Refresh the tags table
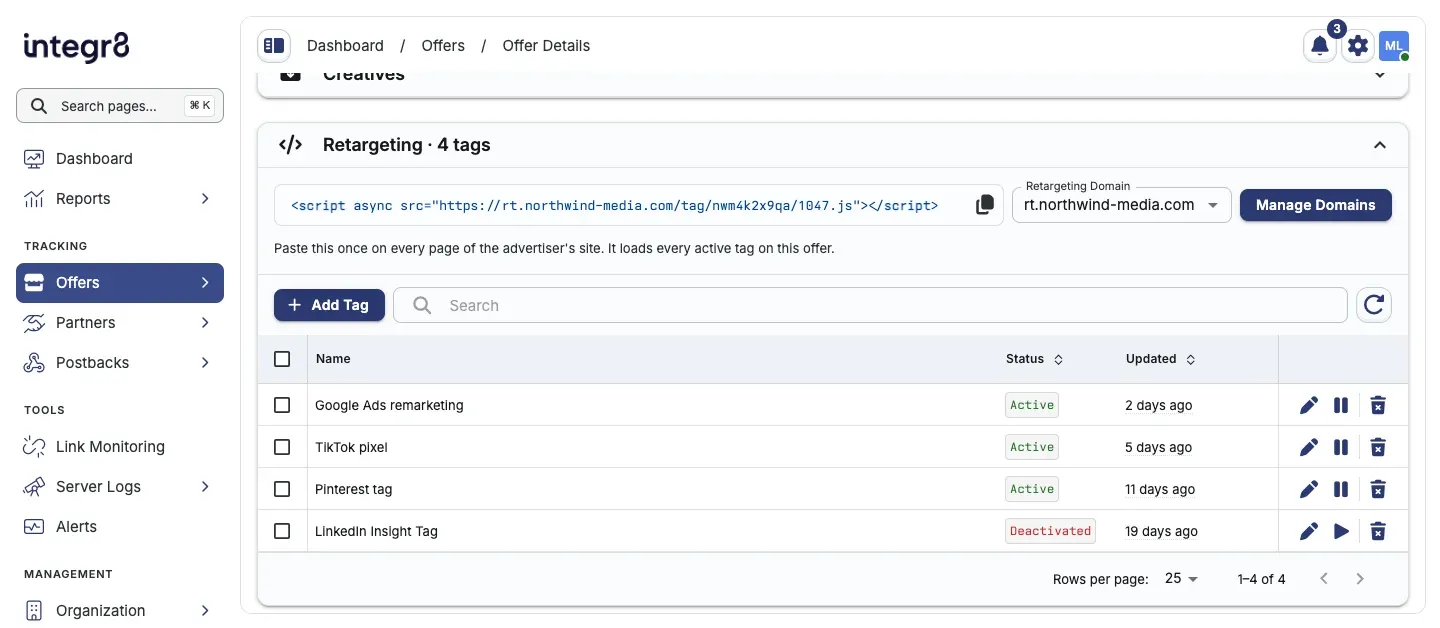 [x=1374, y=305]
